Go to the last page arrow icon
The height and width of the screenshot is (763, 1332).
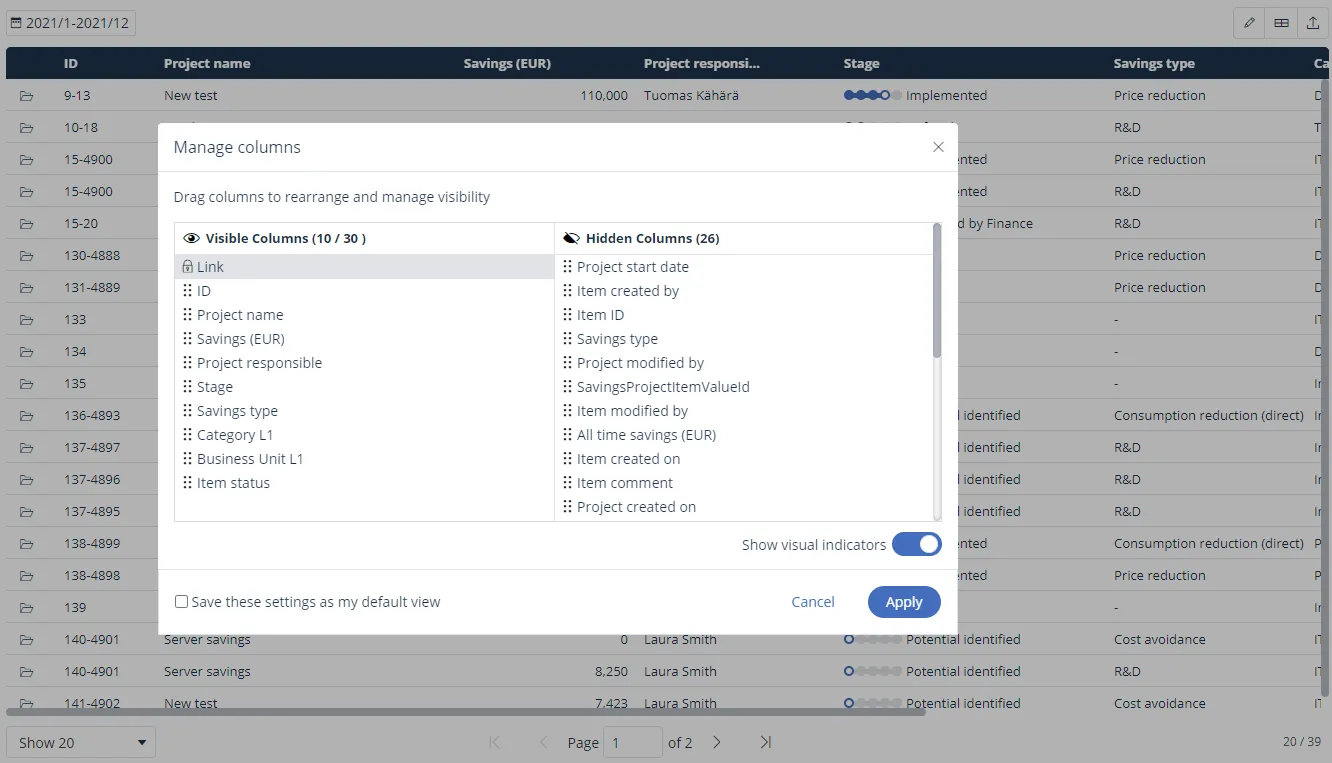765,742
